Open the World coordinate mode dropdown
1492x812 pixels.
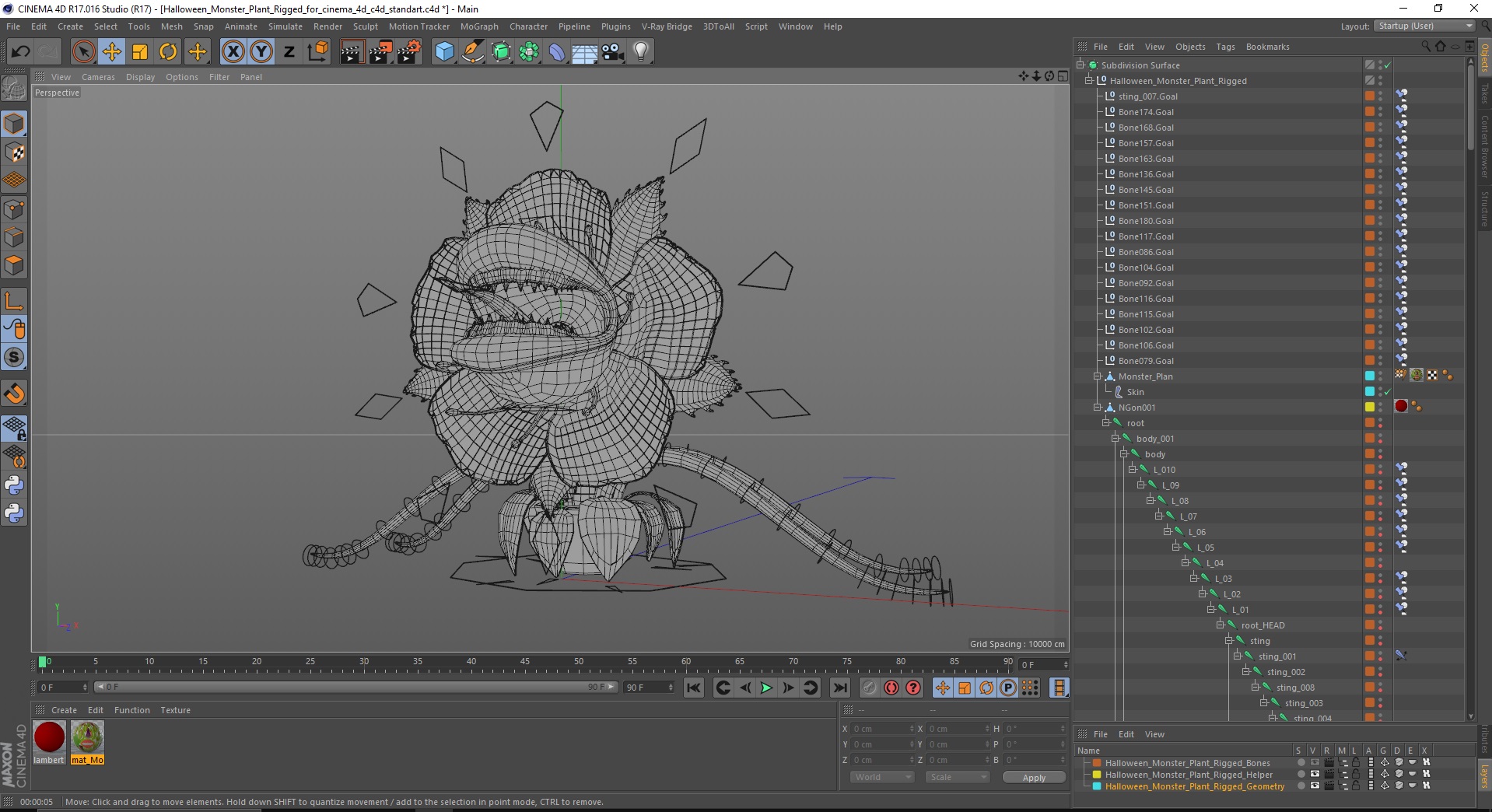(x=881, y=777)
